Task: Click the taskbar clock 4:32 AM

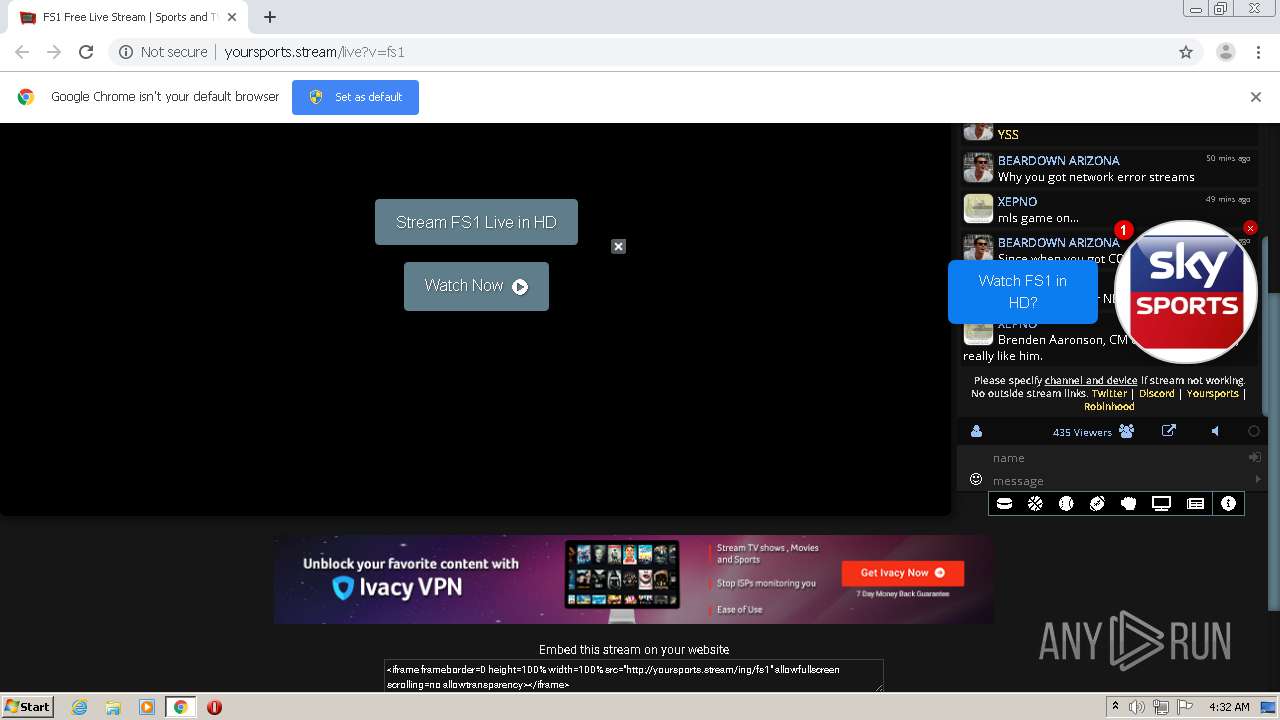Action: [1229, 707]
